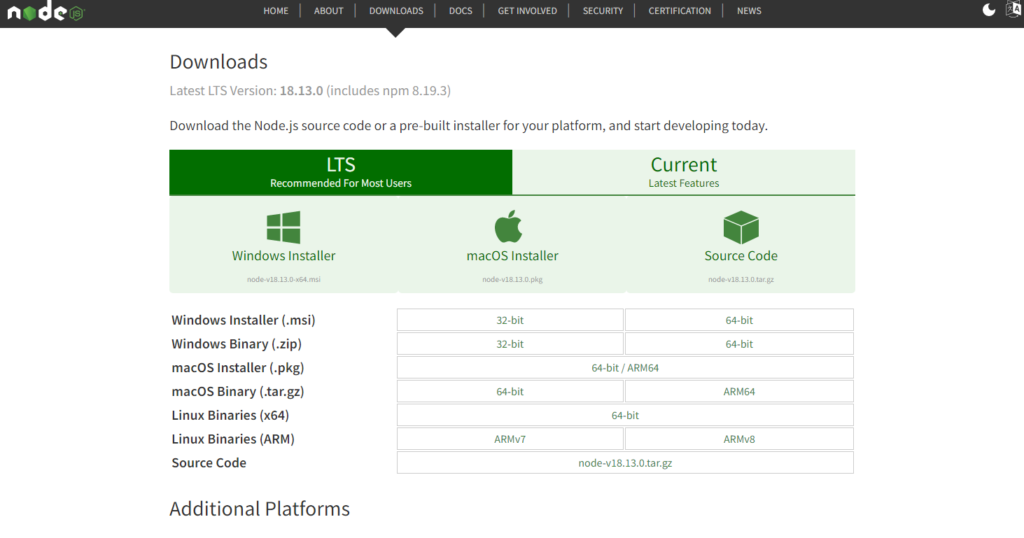The height and width of the screenshot is (538, 1024).
Task: Switch to the Current tab
Action: point(684,172)
